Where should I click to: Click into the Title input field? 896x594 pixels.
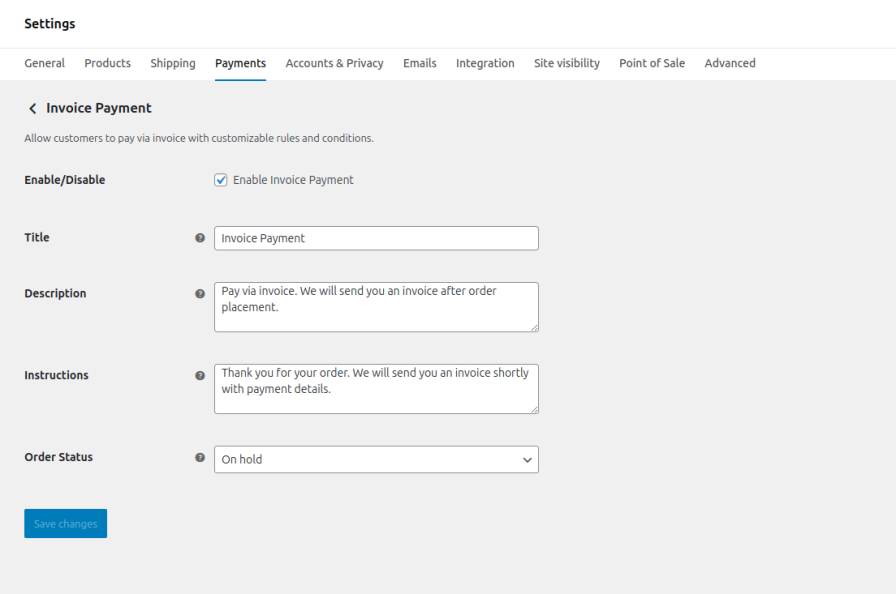(x=376, y=238)
